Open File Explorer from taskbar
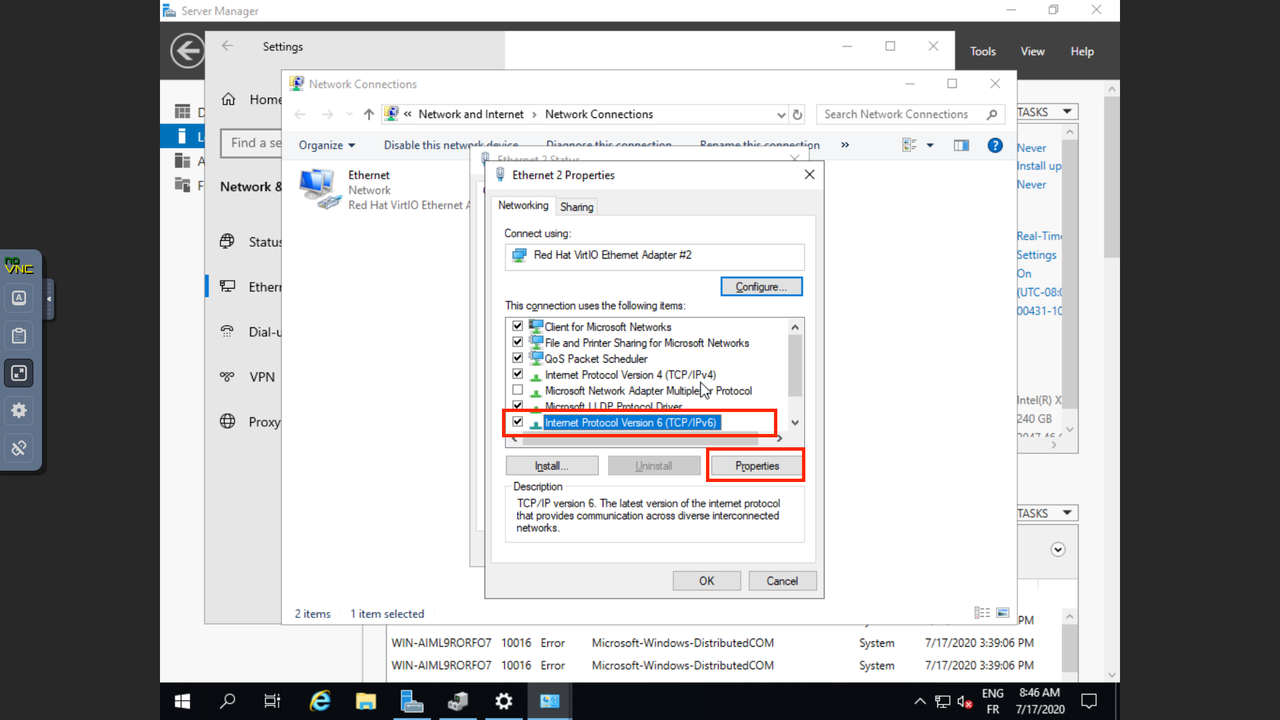 pos(366,701)
